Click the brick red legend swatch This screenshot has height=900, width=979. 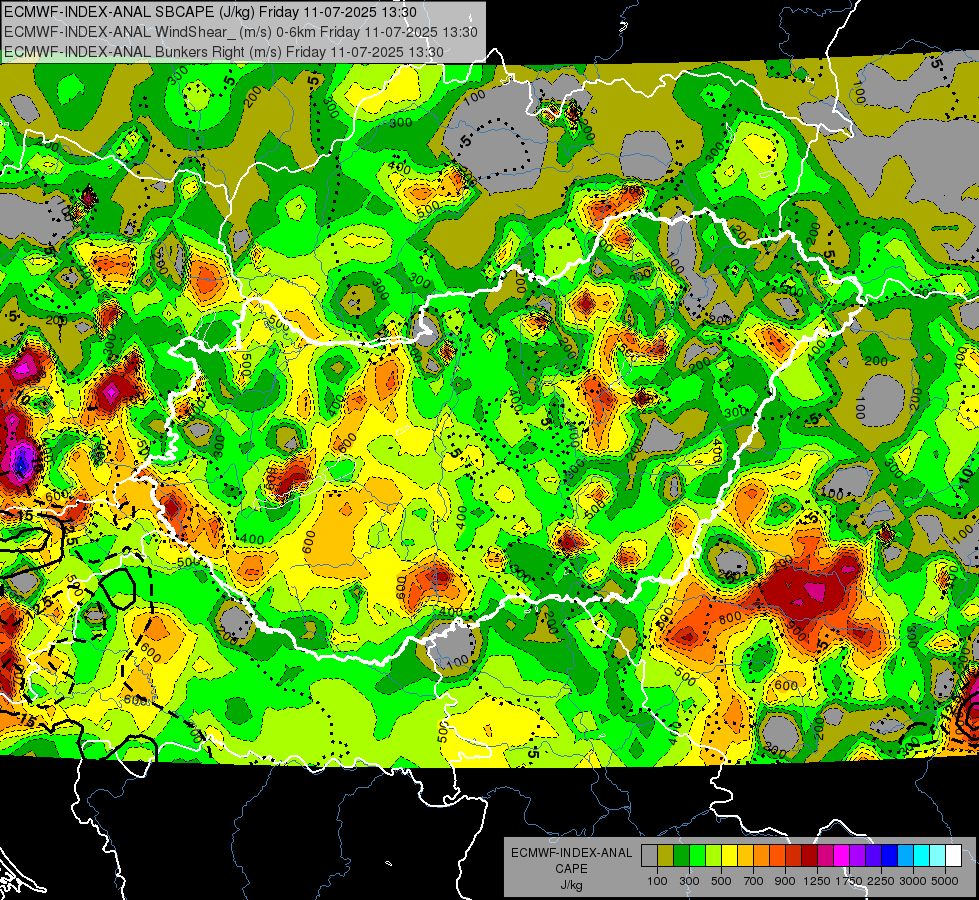click(794, 856)
